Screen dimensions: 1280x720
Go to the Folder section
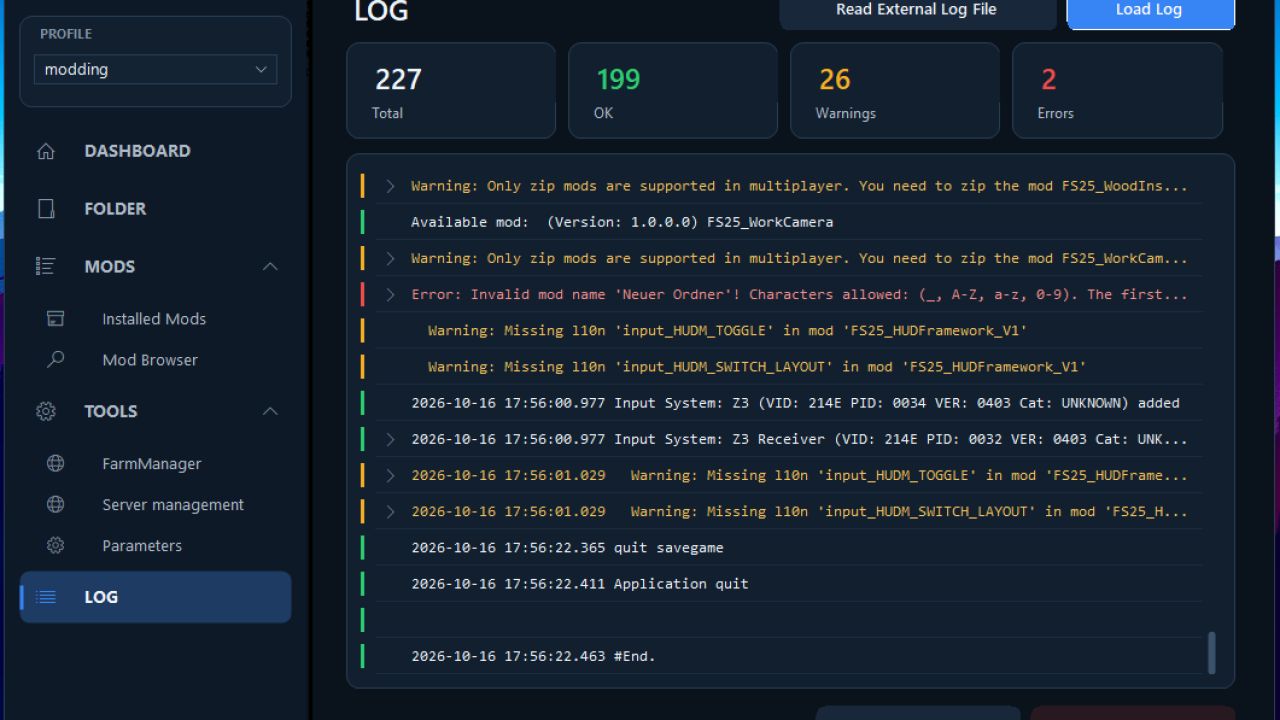(x=155, y=209)
